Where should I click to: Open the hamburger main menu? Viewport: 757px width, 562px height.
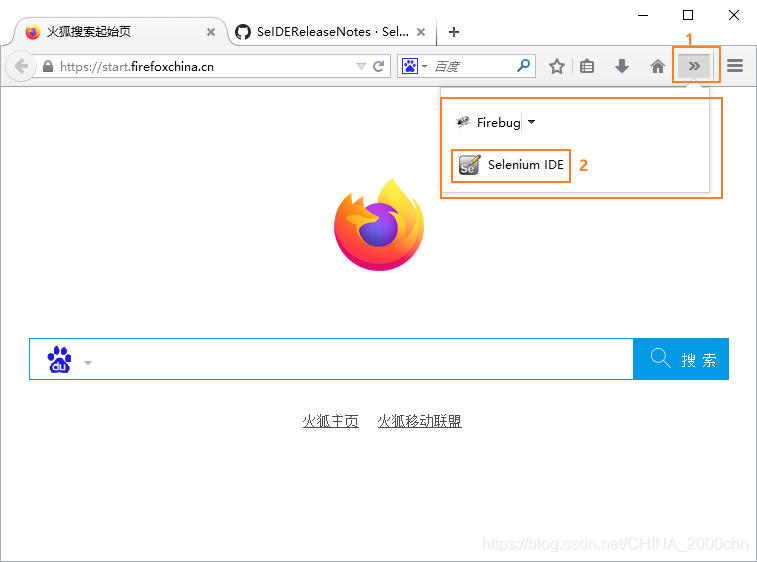[x=735, y=66]
